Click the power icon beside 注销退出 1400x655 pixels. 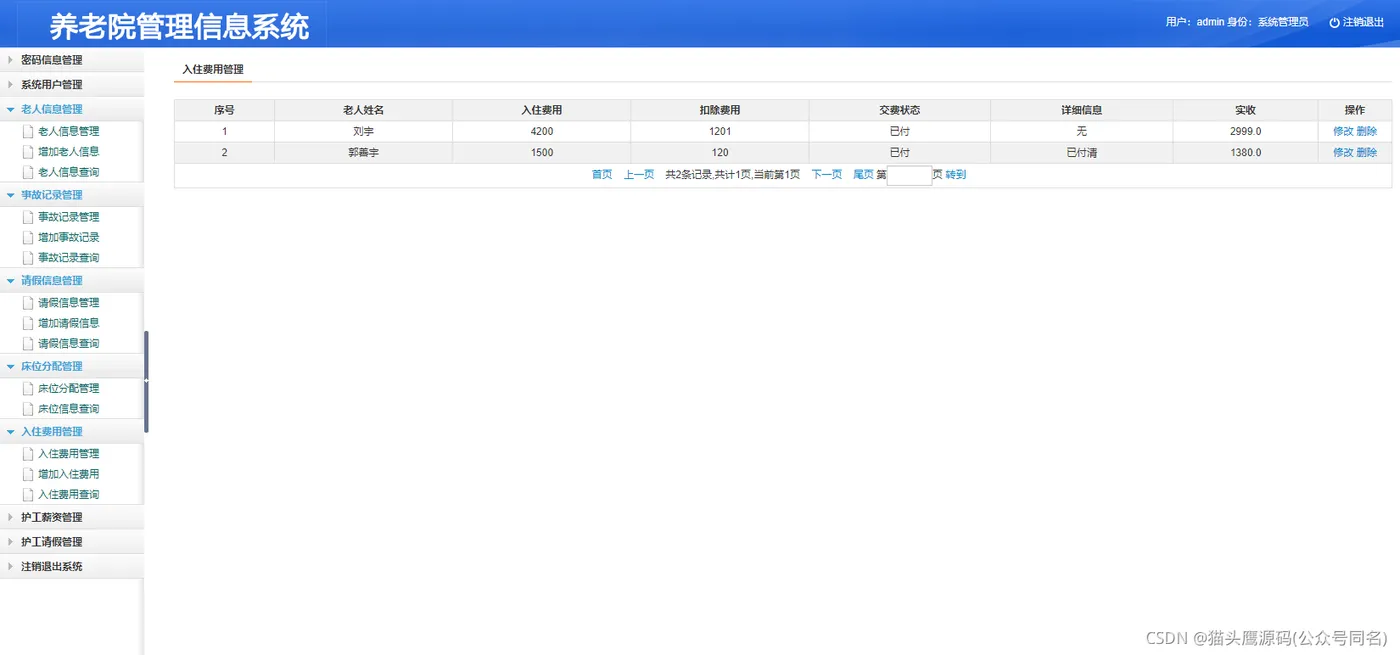tap(1334, 22)
